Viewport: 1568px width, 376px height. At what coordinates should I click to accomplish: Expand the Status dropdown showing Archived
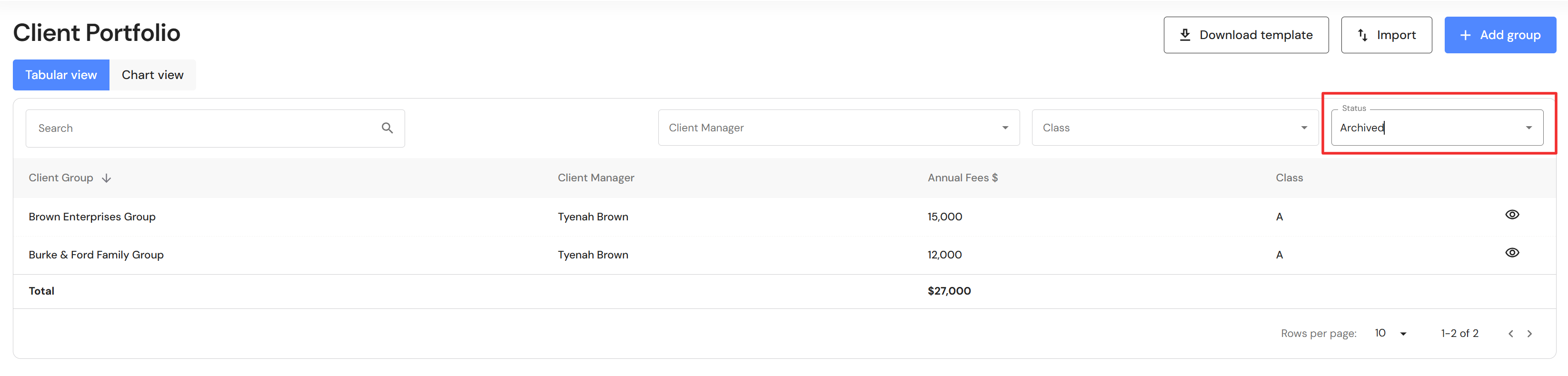tap(1528, 128)
